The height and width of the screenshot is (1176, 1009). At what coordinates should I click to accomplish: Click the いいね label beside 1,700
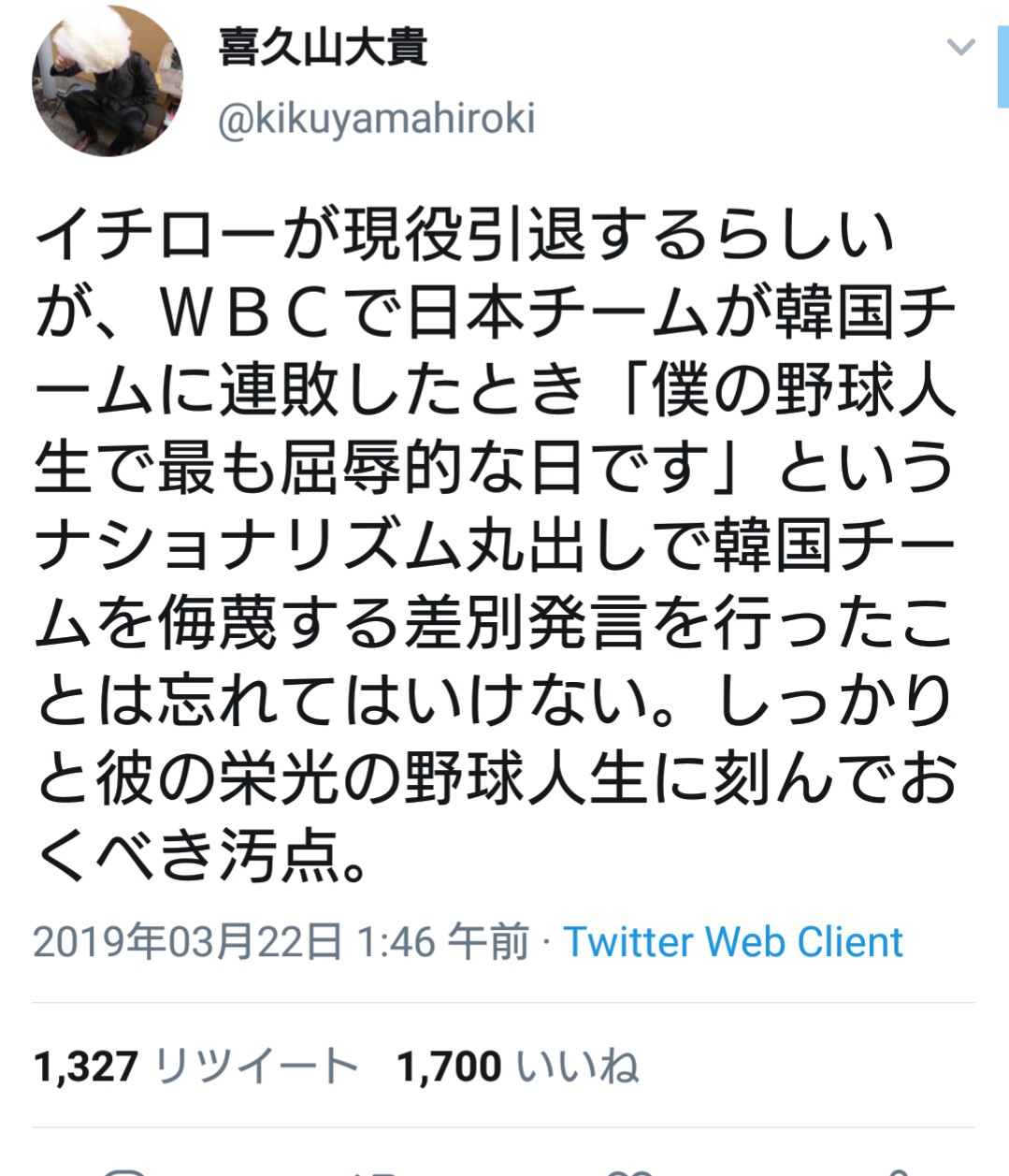[578, 1066]
